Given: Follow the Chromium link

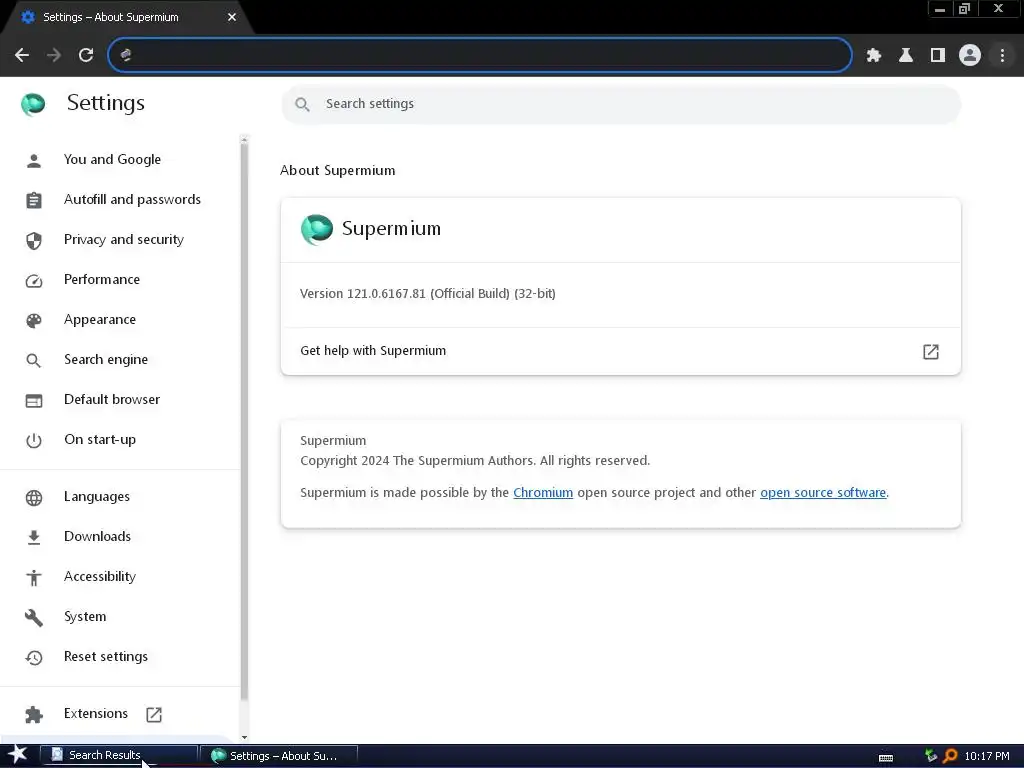Looking at the screenshot, I should coord(543,492).
